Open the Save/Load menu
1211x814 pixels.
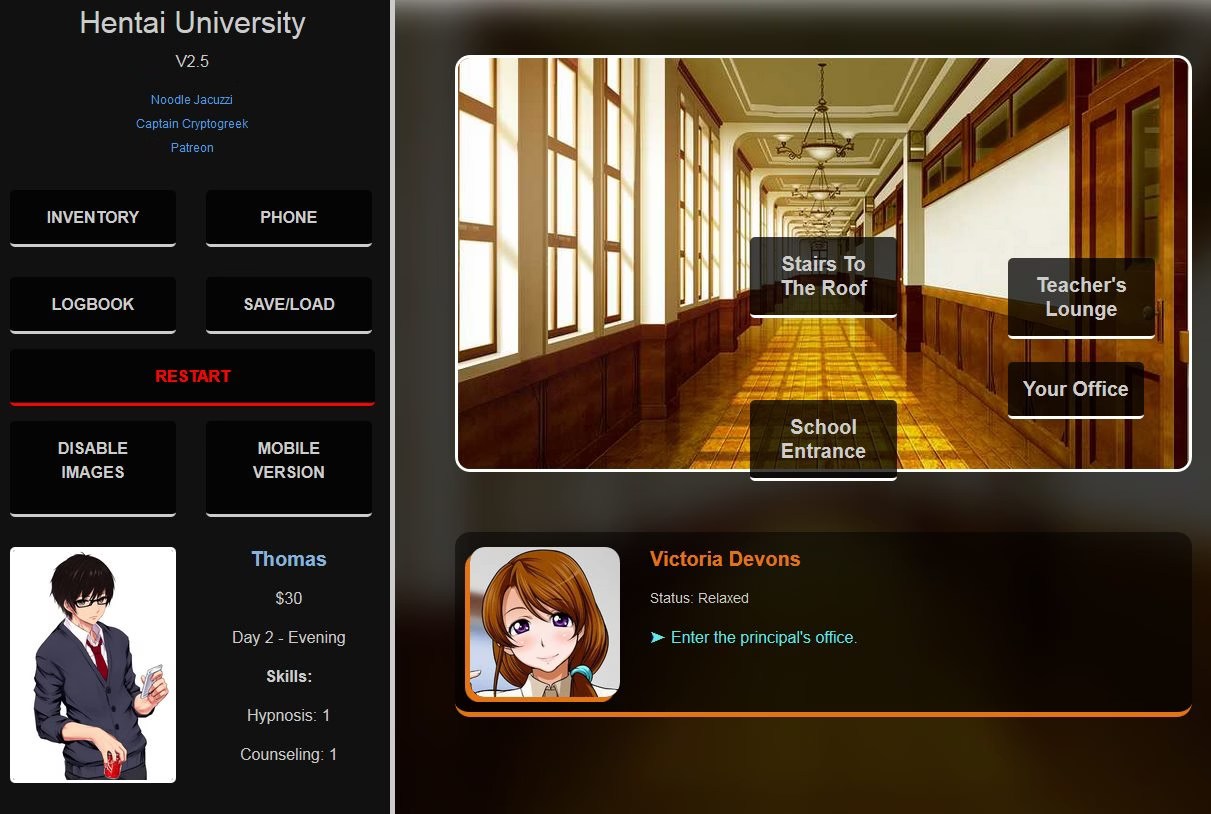click(x=288, y=304)
